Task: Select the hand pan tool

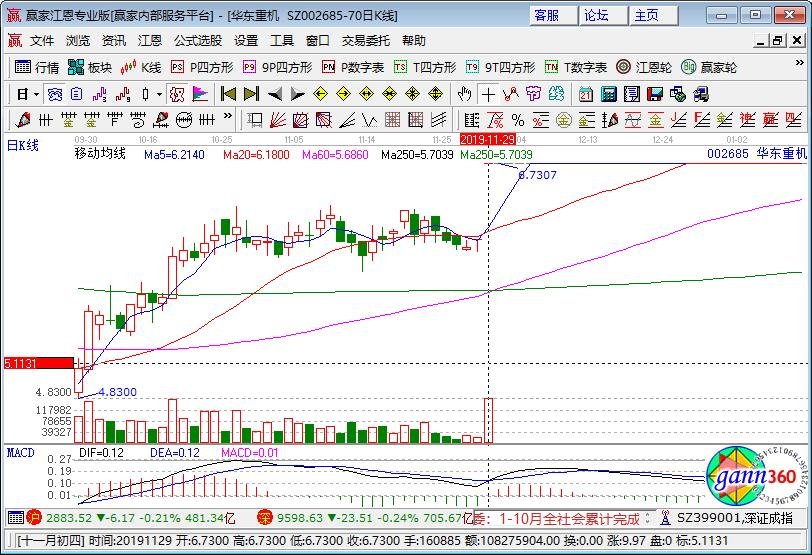Action: click(465, 94)
